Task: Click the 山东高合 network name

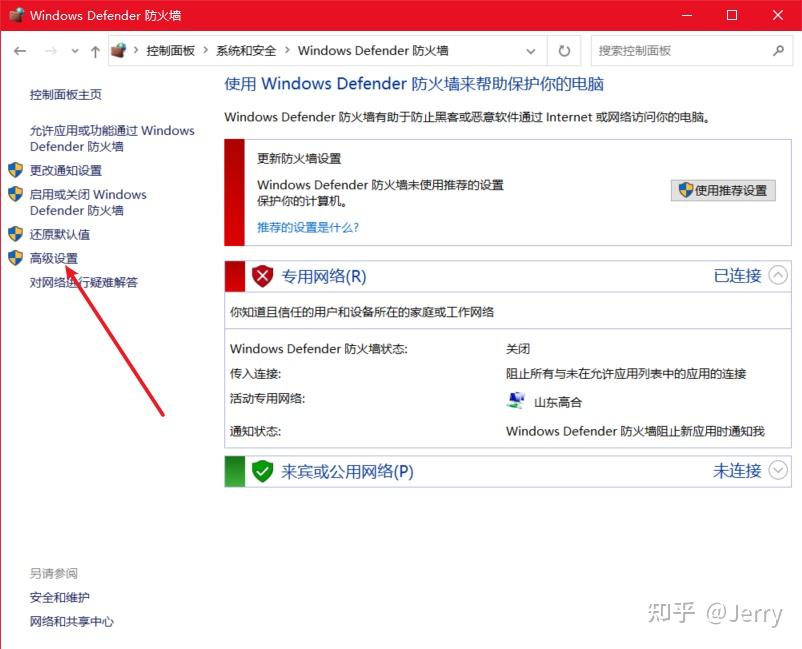Action: click(558, 402)
